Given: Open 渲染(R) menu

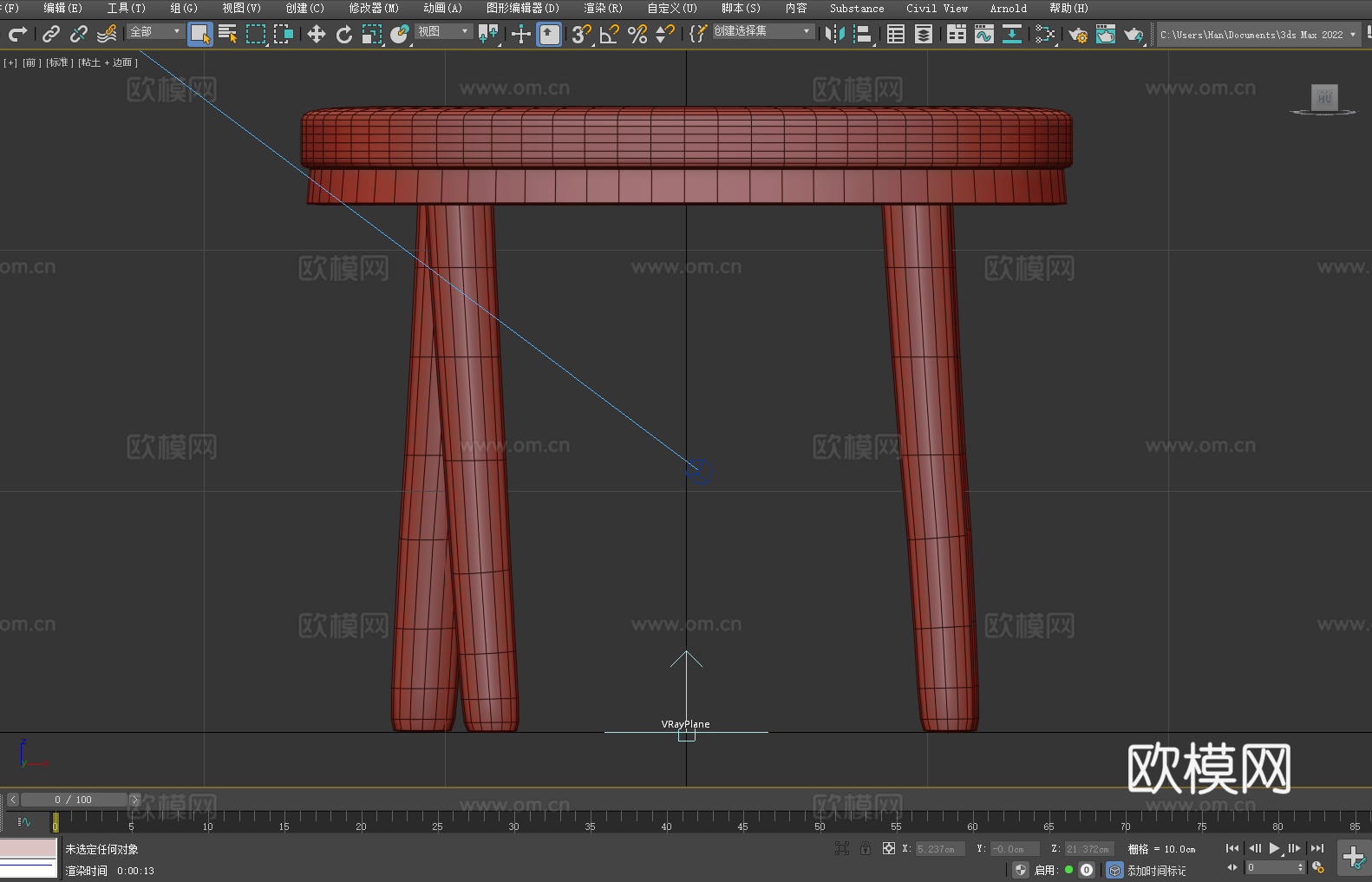Looking at the screenshot, I should click(x=603, y=9).
